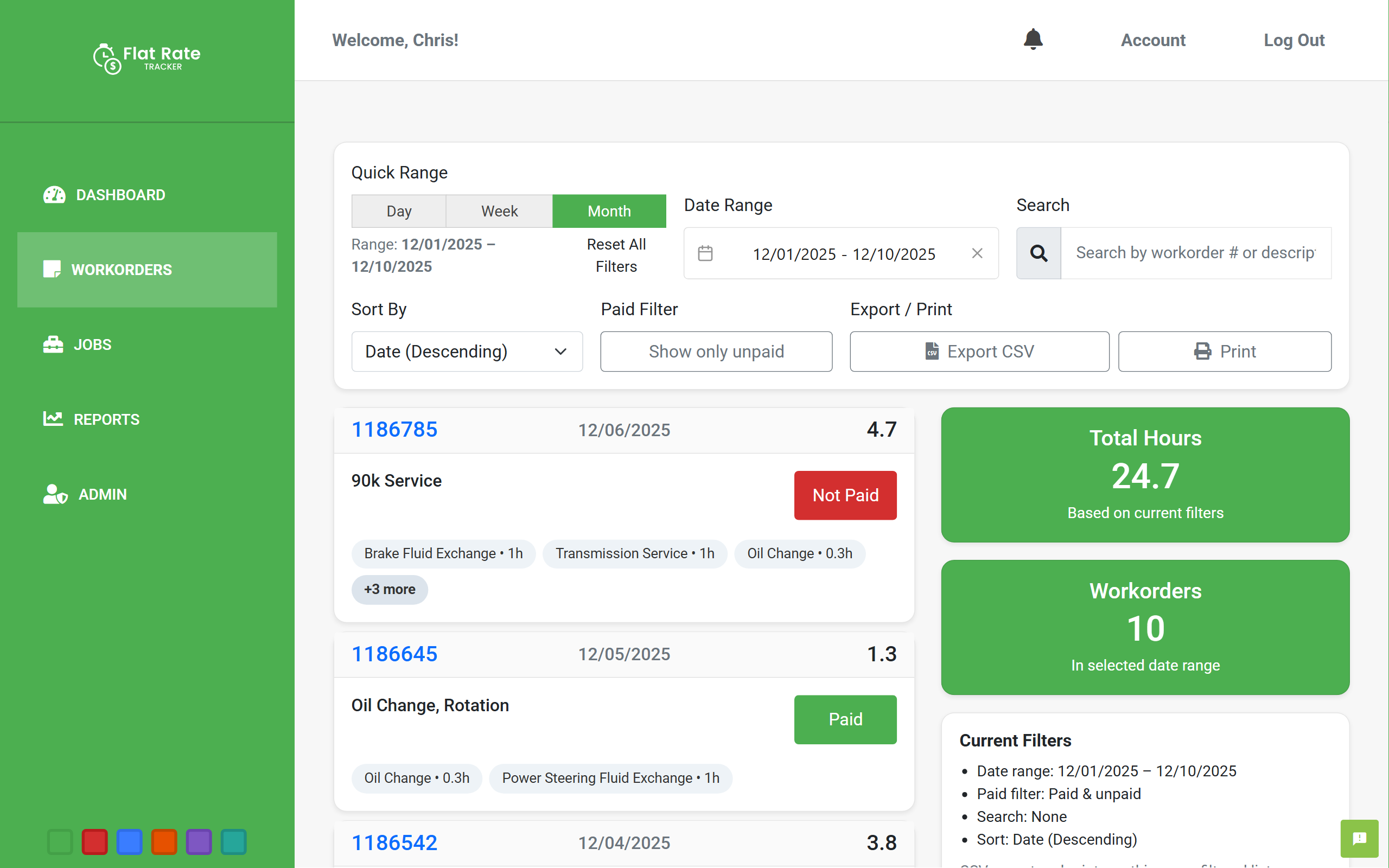The height and width of the screenshot is (868, 1389).
Task: Click Log Out
Action: click(1294, 40)
